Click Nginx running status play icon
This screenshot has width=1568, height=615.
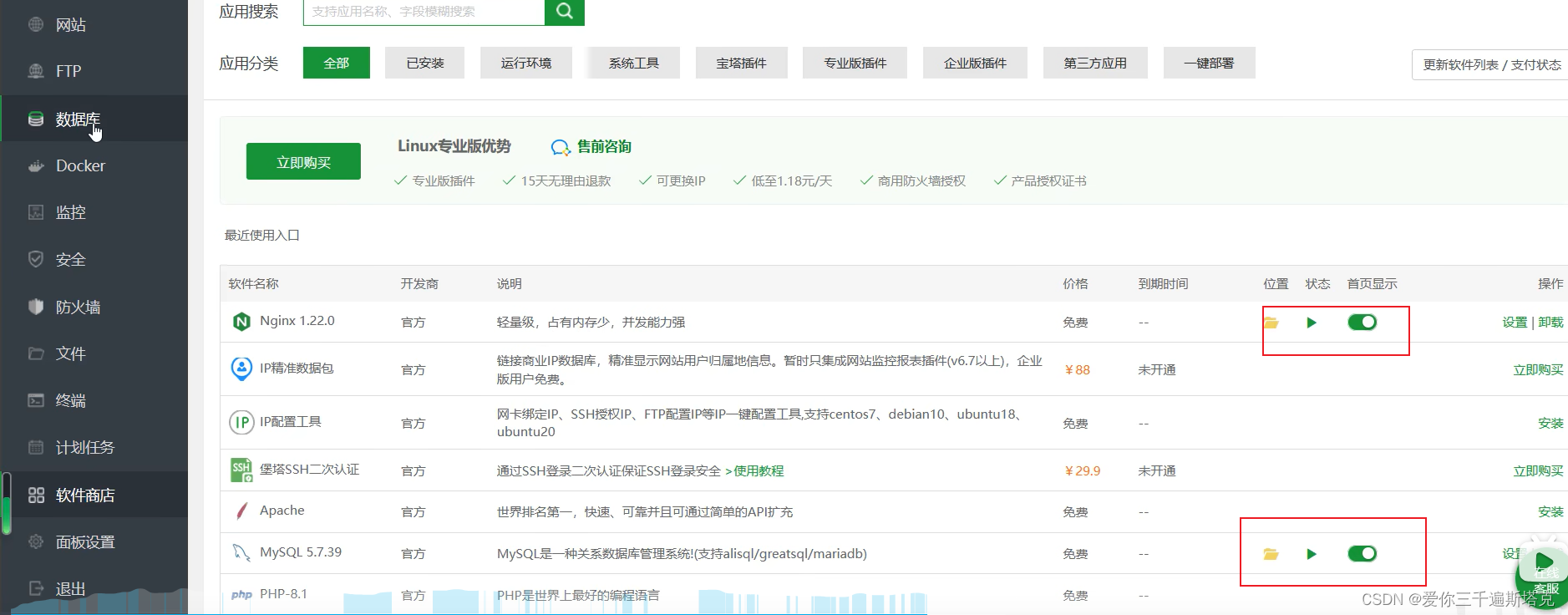click(x=1312, y=323)
